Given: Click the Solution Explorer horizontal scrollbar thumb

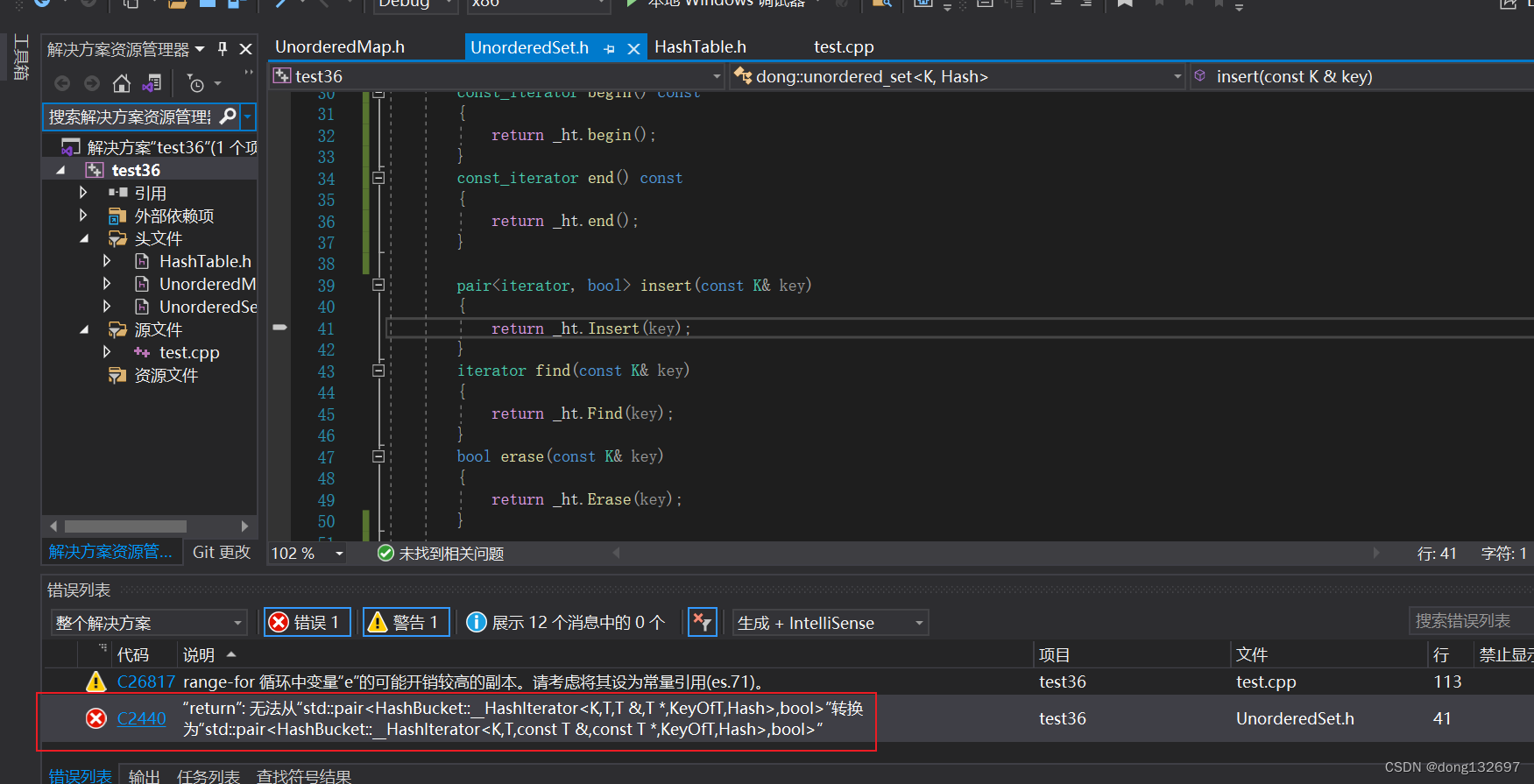Looking at the screenshot, I should pos(125,526).
